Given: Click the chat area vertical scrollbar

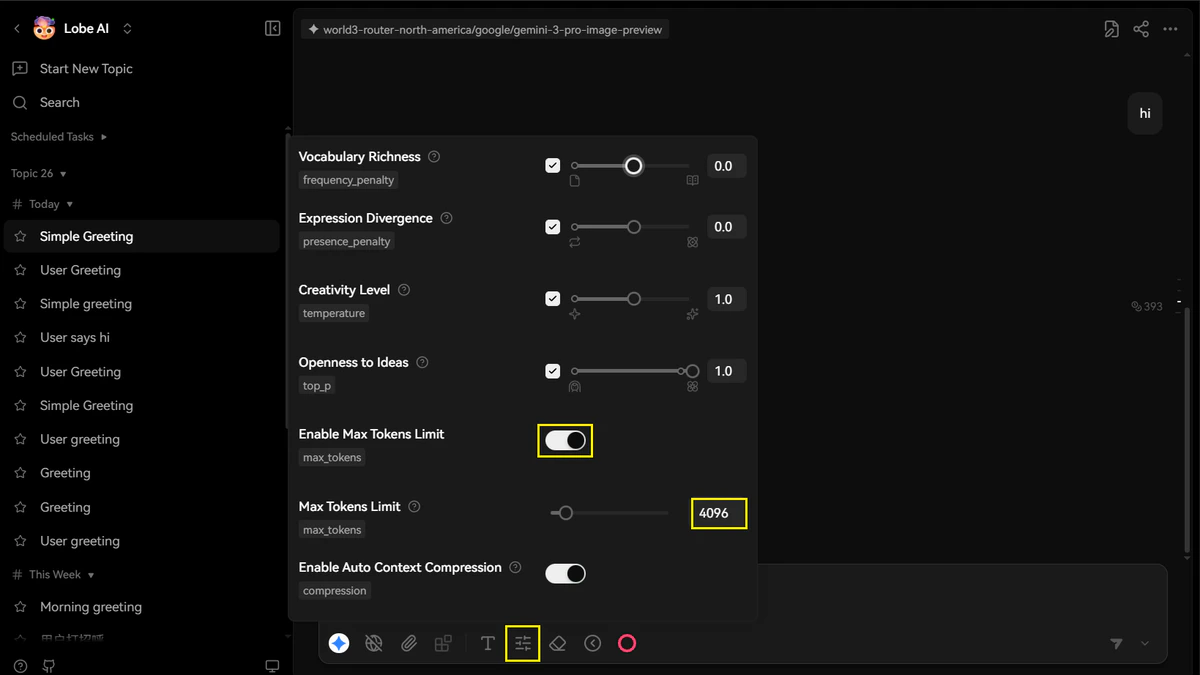Looking at the screenshot, I should pyautogui.click(x=1188, y=430).
